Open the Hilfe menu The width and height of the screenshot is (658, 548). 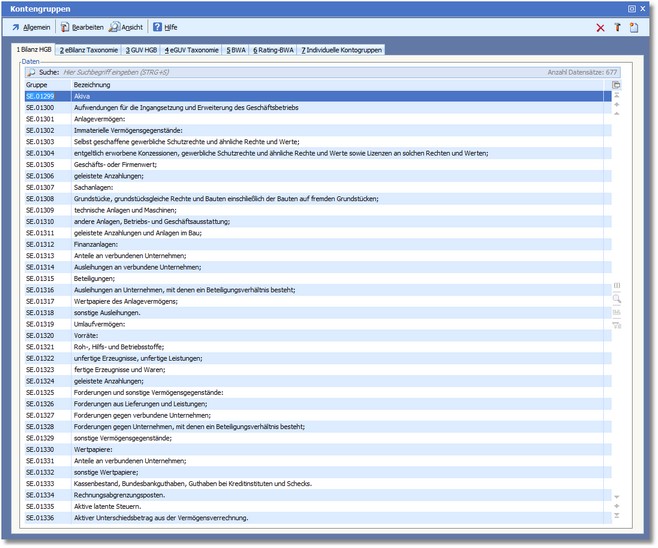coord(165,27)
